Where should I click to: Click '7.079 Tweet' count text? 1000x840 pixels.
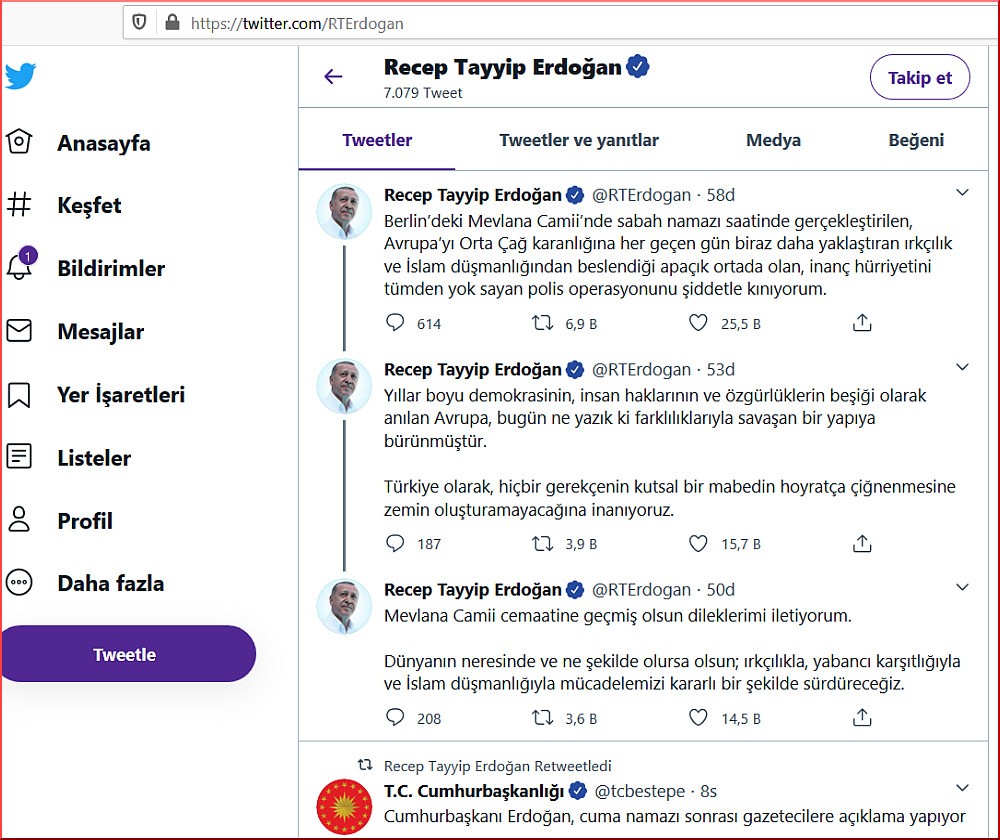(x=423, y=92)
